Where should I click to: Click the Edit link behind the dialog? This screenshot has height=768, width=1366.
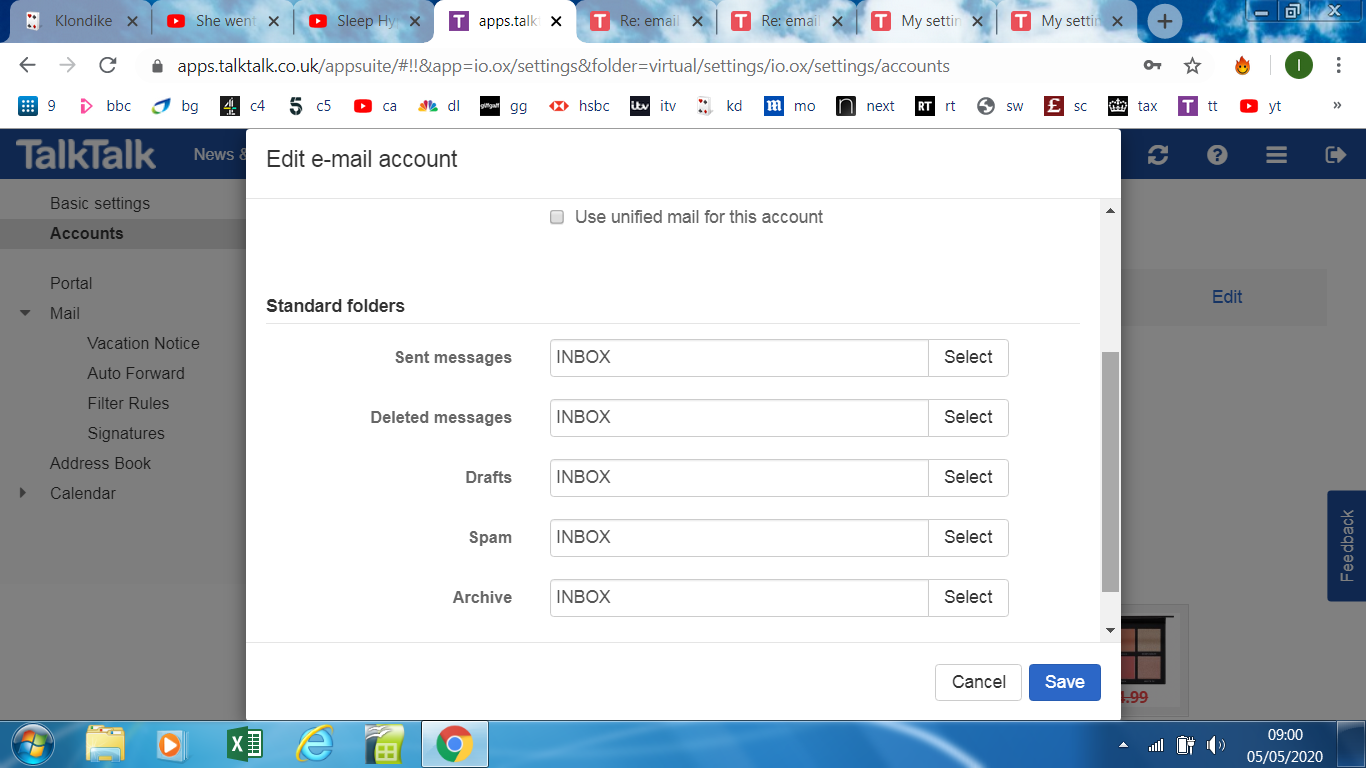[1227, 297]
